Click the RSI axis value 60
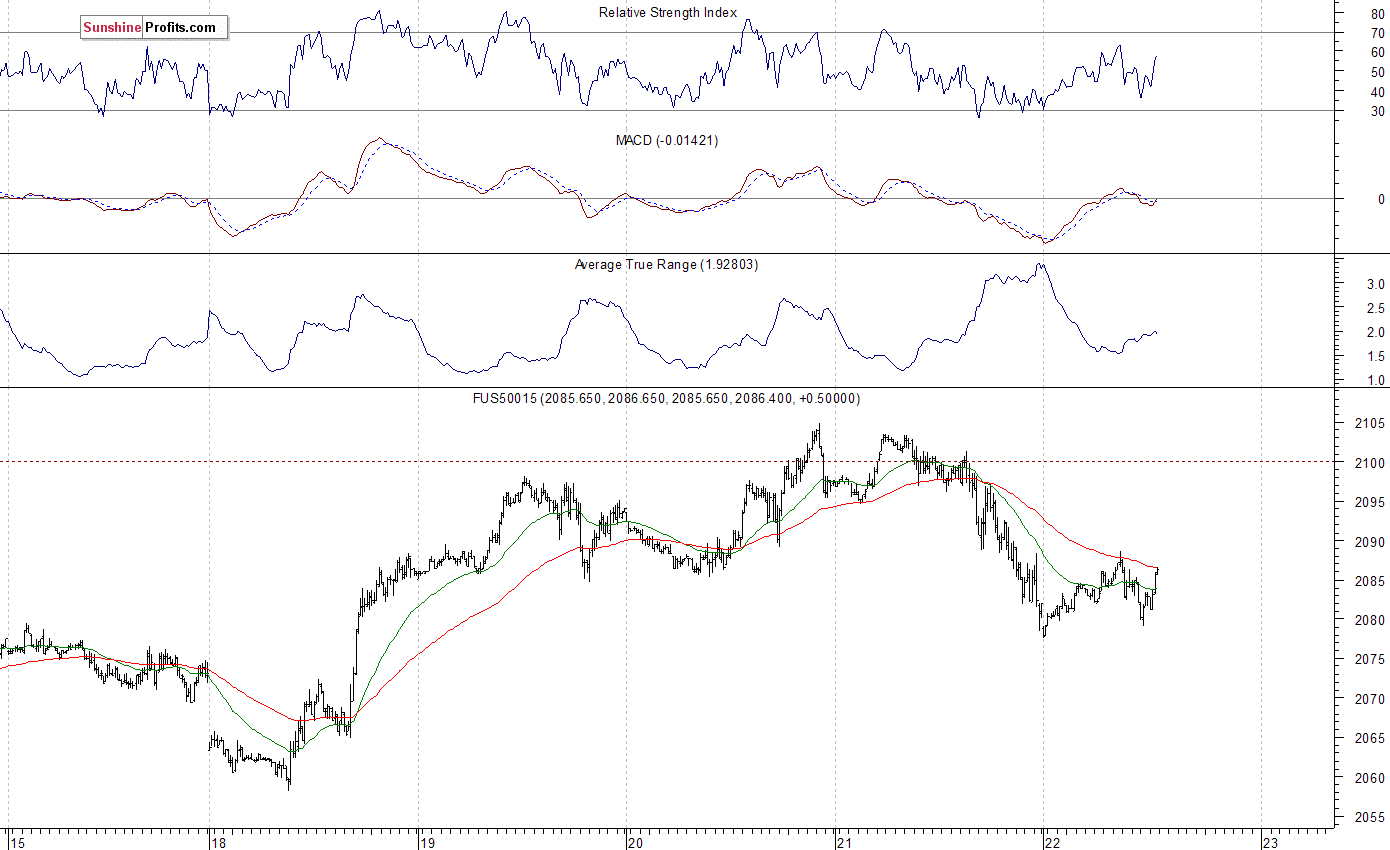Image resolution: width=1390 pixels, height=850 pixels. (x=1378, y=53)
